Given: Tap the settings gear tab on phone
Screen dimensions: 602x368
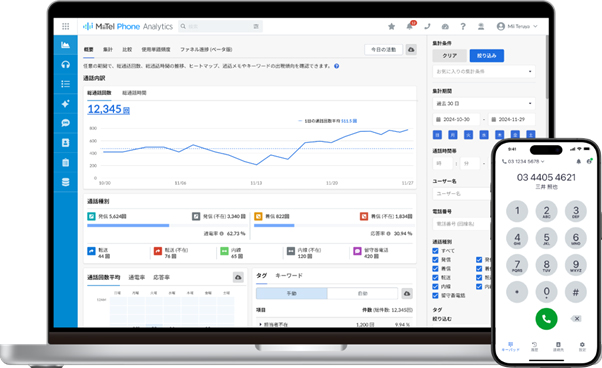Looking at the screenshot, I should click(x=582, y=346).
